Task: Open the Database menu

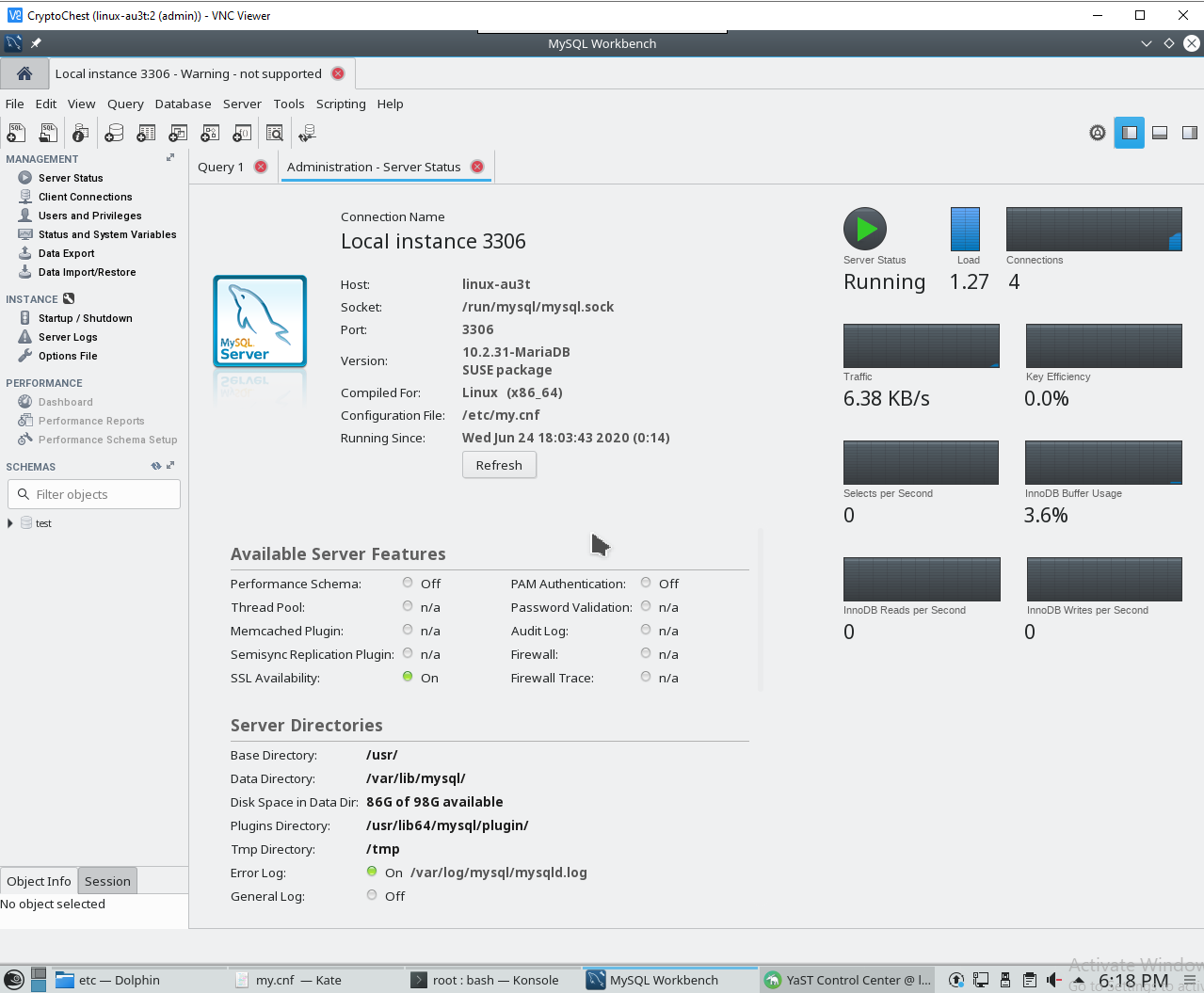Action: [x=183, y=104]
